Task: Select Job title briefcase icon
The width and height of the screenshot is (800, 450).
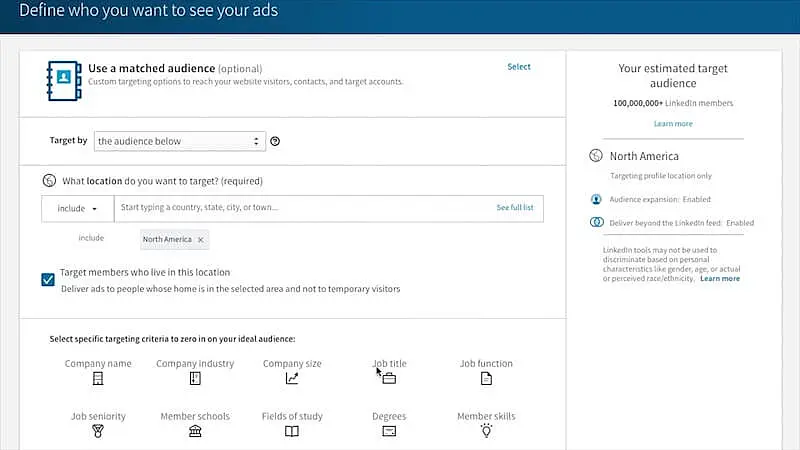Action: click(389, 379)
